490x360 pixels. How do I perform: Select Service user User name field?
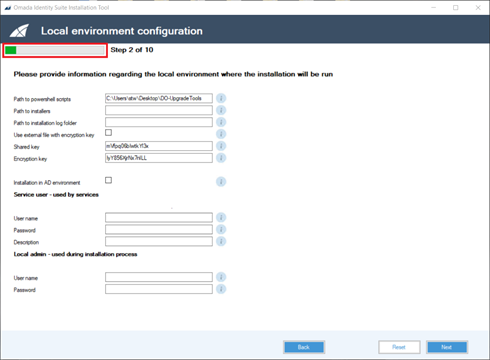click(159, 218)
